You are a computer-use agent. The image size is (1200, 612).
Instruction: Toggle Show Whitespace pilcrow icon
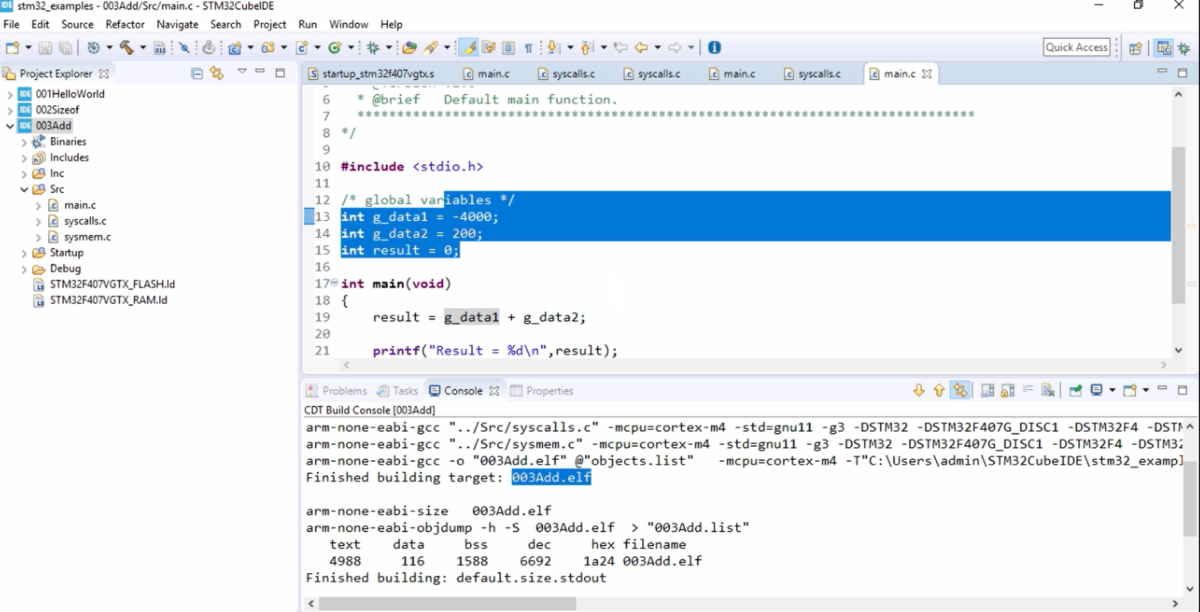pos(528,47)
